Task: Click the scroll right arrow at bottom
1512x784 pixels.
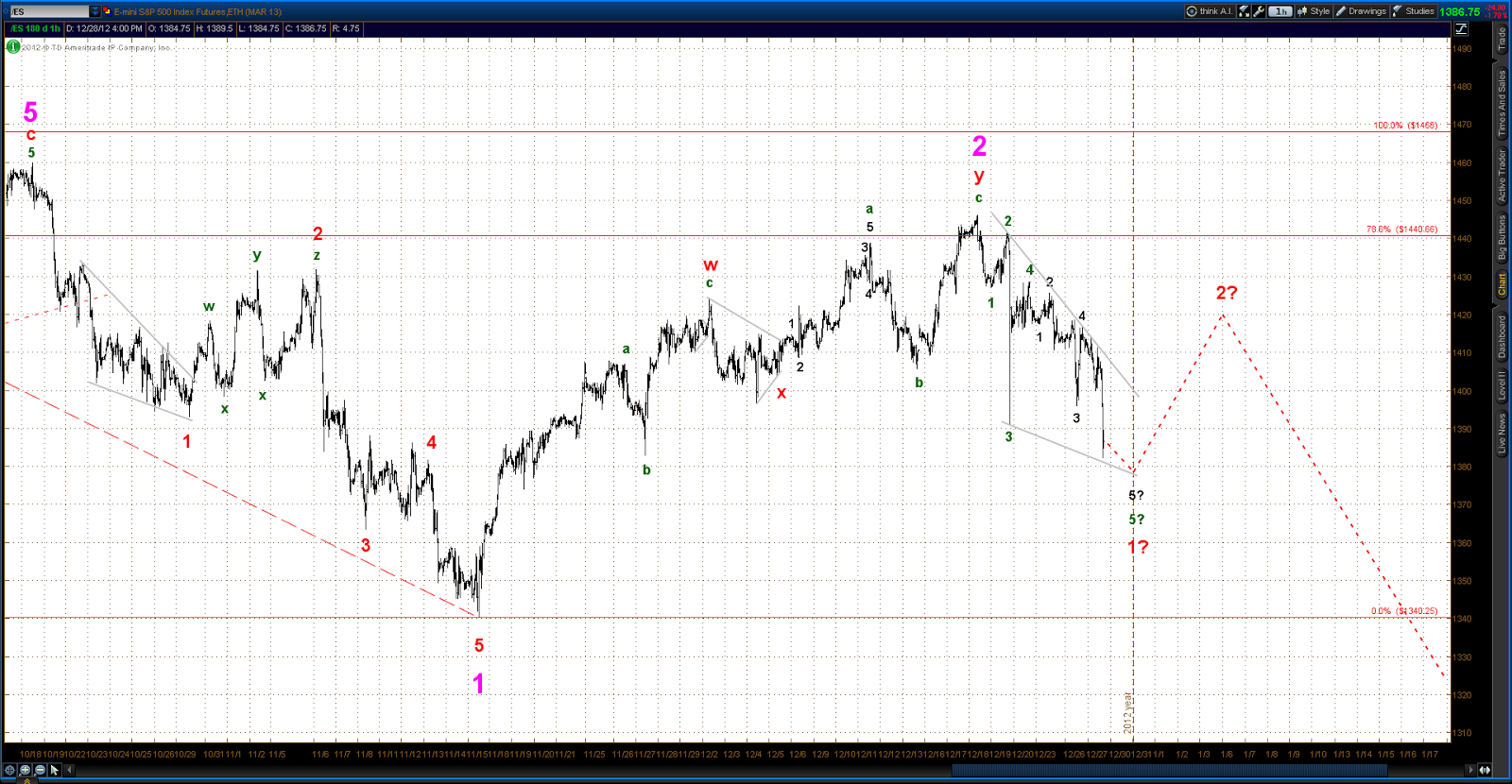Action: pos(1470,770)
